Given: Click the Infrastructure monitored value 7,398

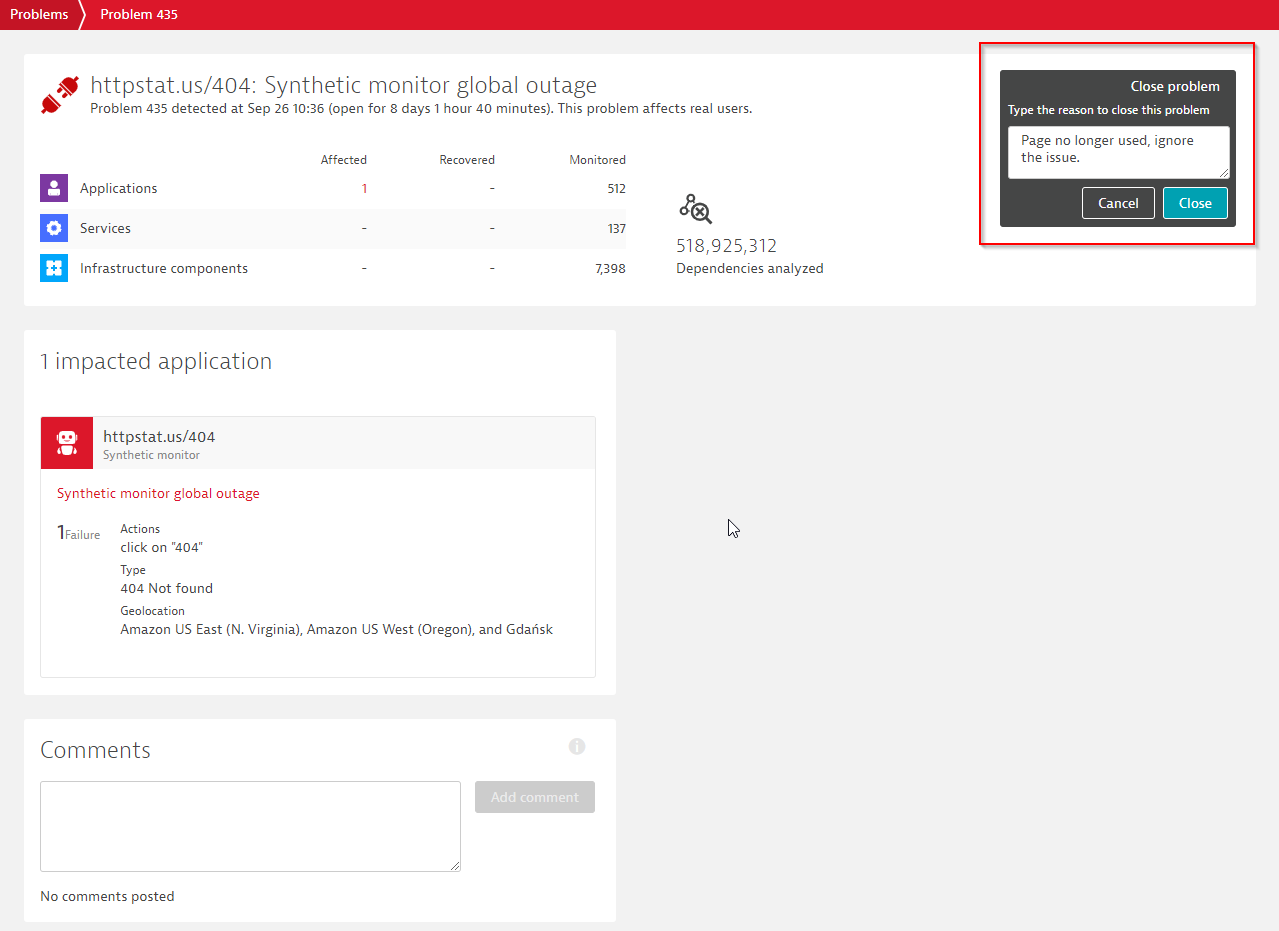Looking at the screenshot, I should pos(610,268).
